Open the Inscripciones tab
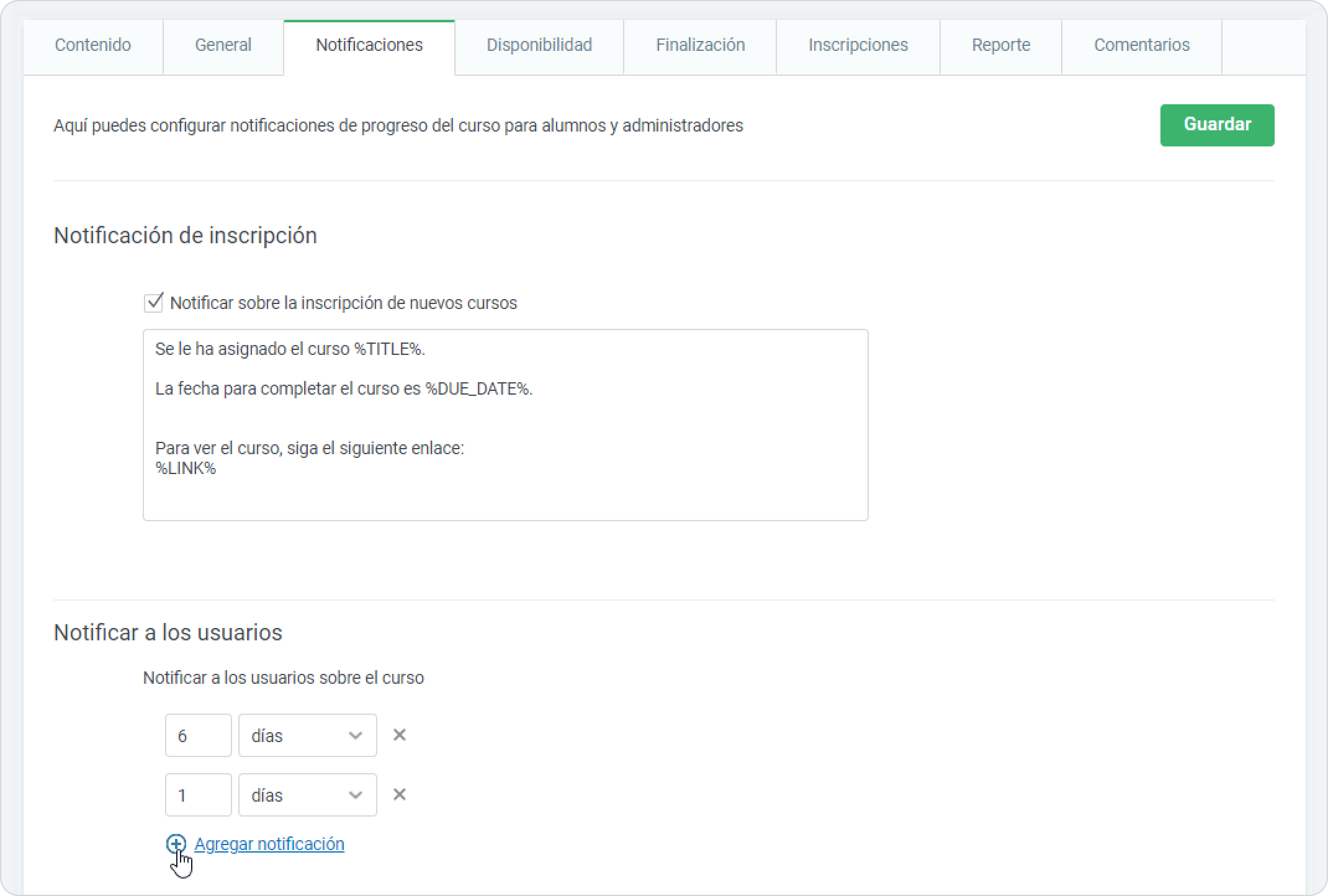Image resolution: width=1328 pixels, height=896 pixels. 858,45
